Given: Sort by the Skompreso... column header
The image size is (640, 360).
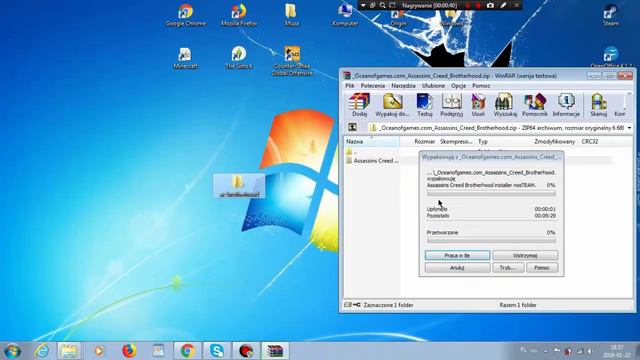Looking at the screenshot, I should pyautogui.click(x=456, y=141).
